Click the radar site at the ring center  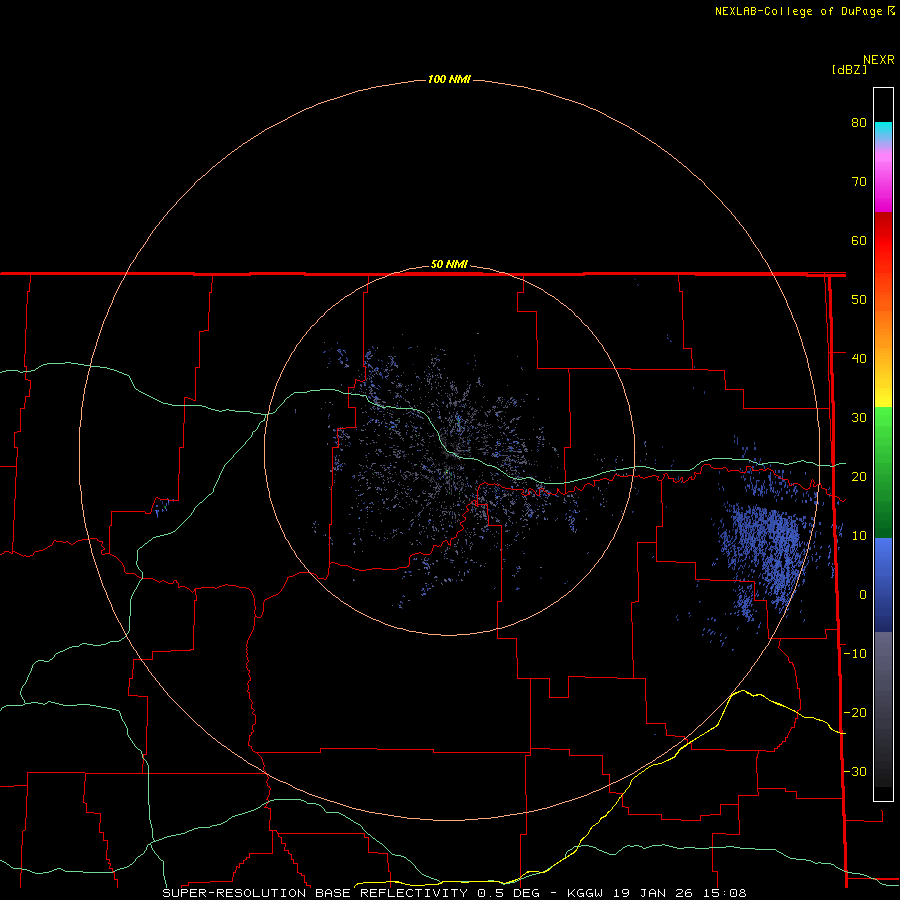[x=449, y=451]
